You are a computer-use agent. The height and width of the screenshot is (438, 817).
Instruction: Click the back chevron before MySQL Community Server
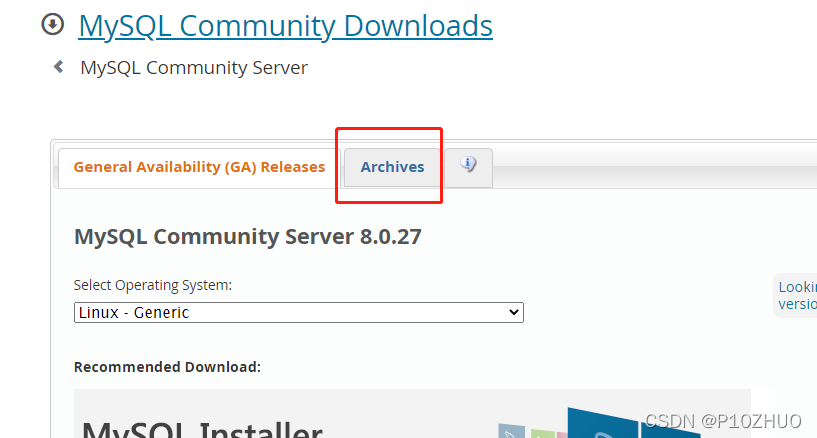click(x=58, y=67)
